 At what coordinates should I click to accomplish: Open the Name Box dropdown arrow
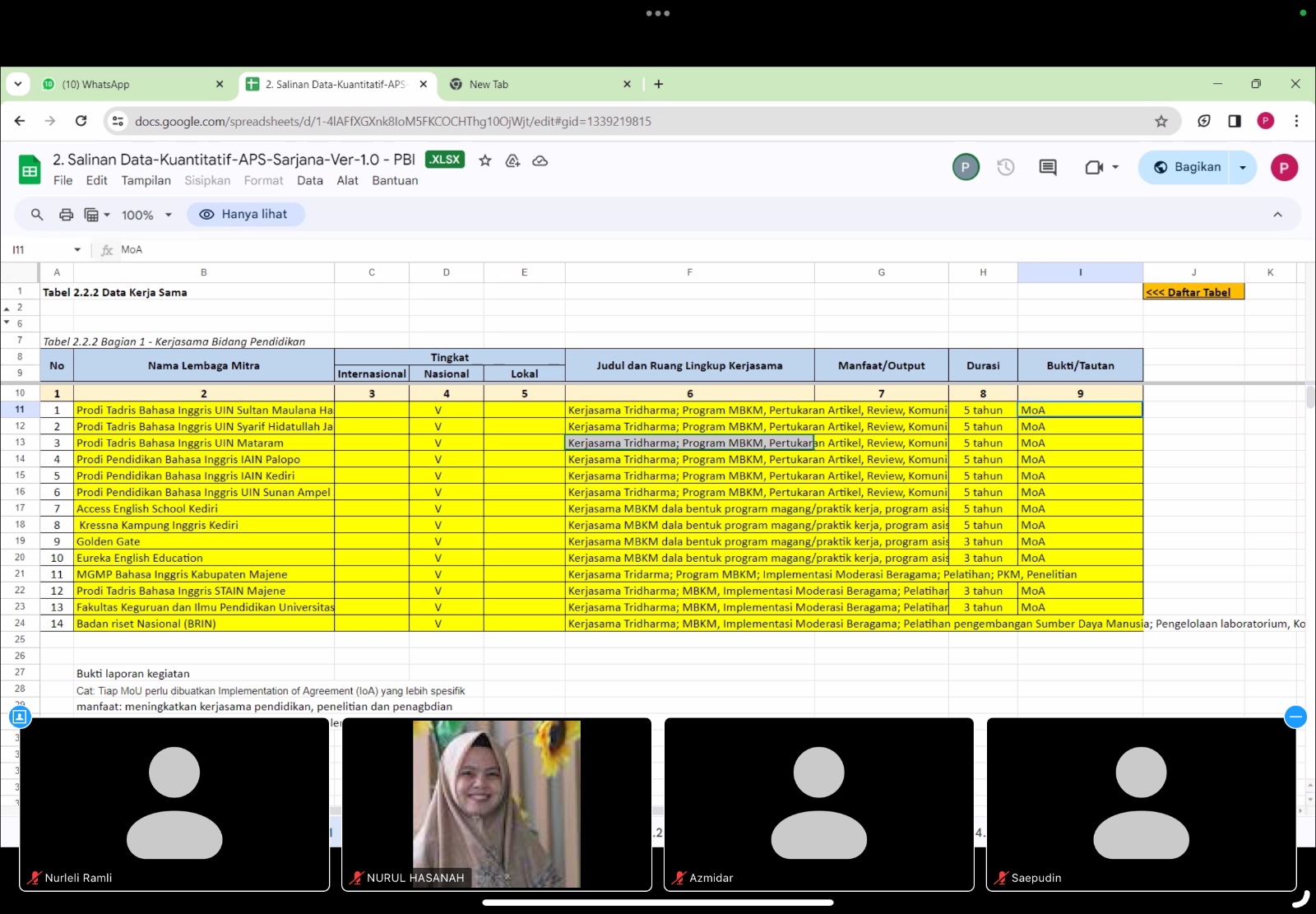pos(77,249)
